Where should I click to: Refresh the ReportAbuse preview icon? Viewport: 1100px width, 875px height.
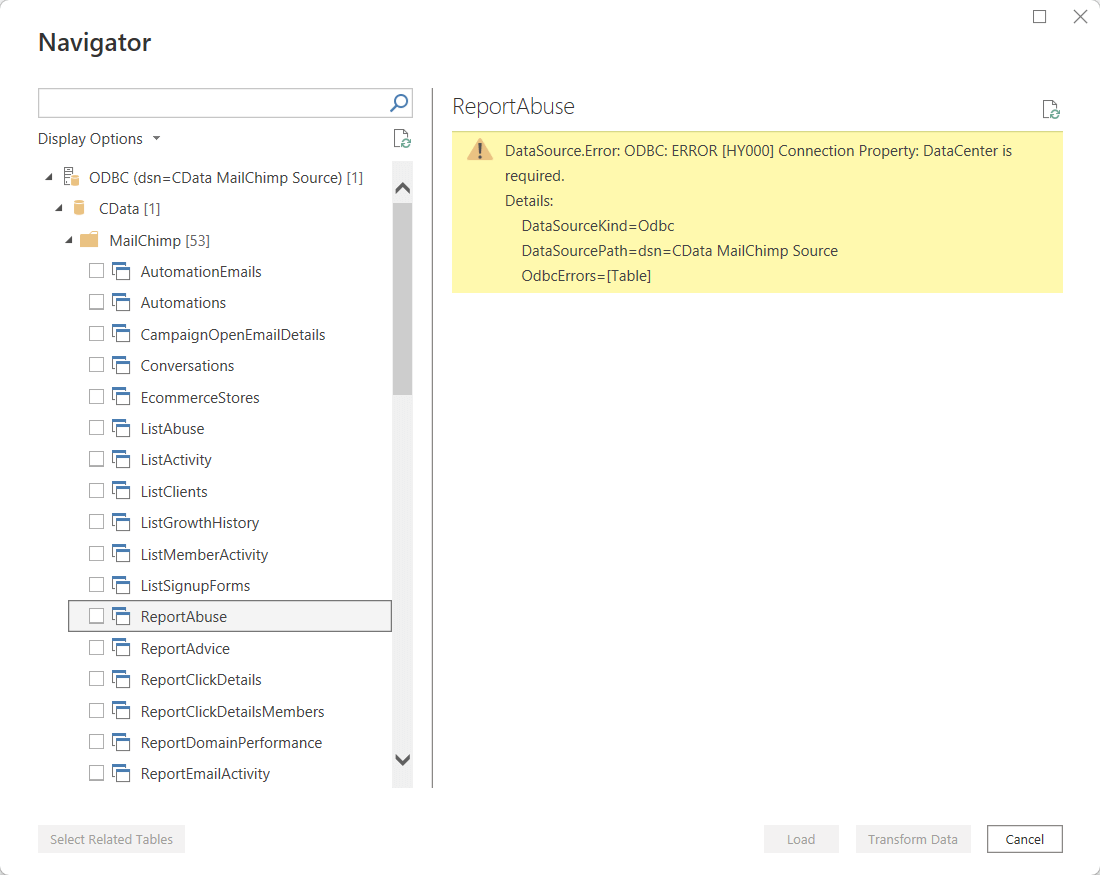coord(1050,109)
